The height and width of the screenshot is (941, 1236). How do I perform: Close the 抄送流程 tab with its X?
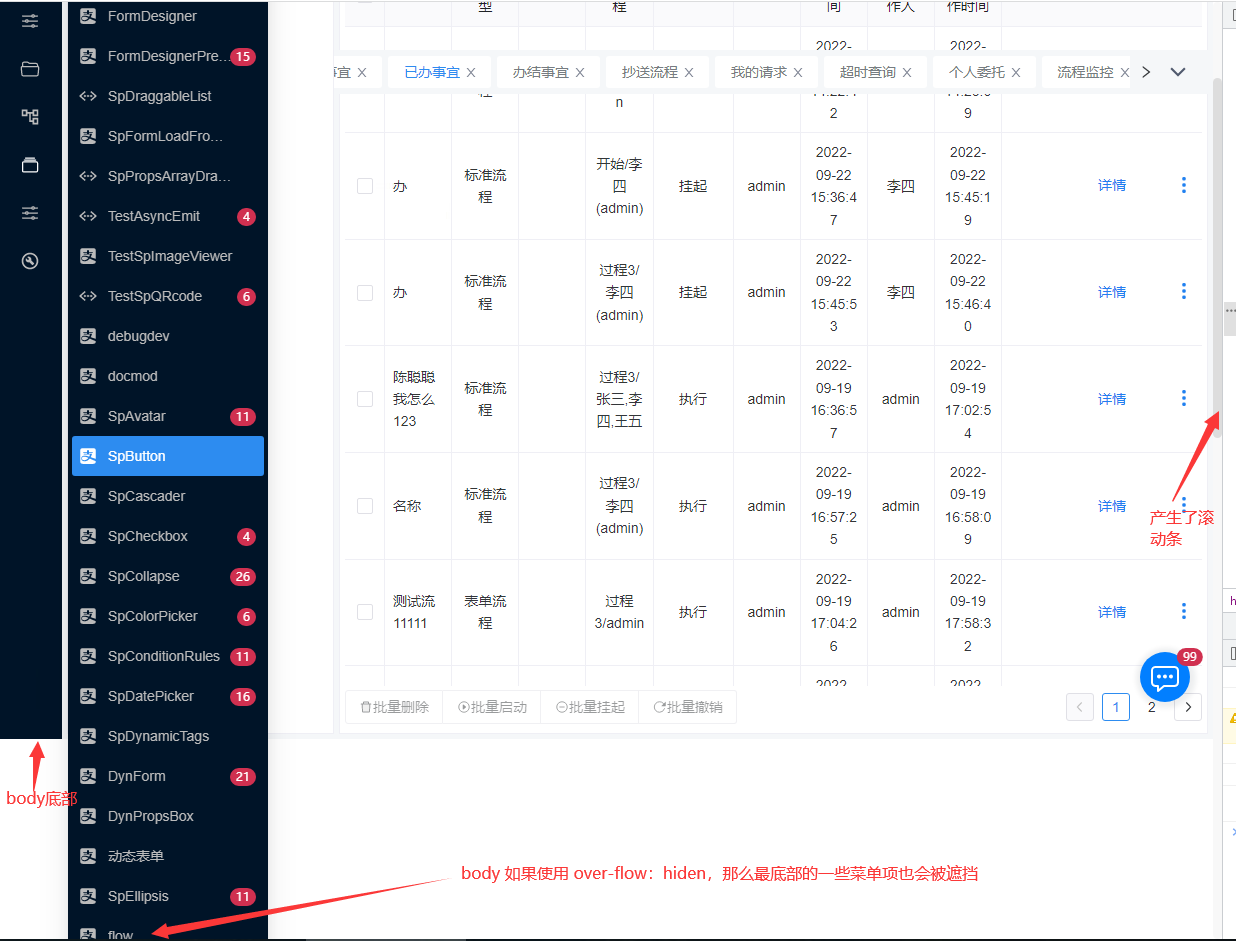click(x=688, y=71)
